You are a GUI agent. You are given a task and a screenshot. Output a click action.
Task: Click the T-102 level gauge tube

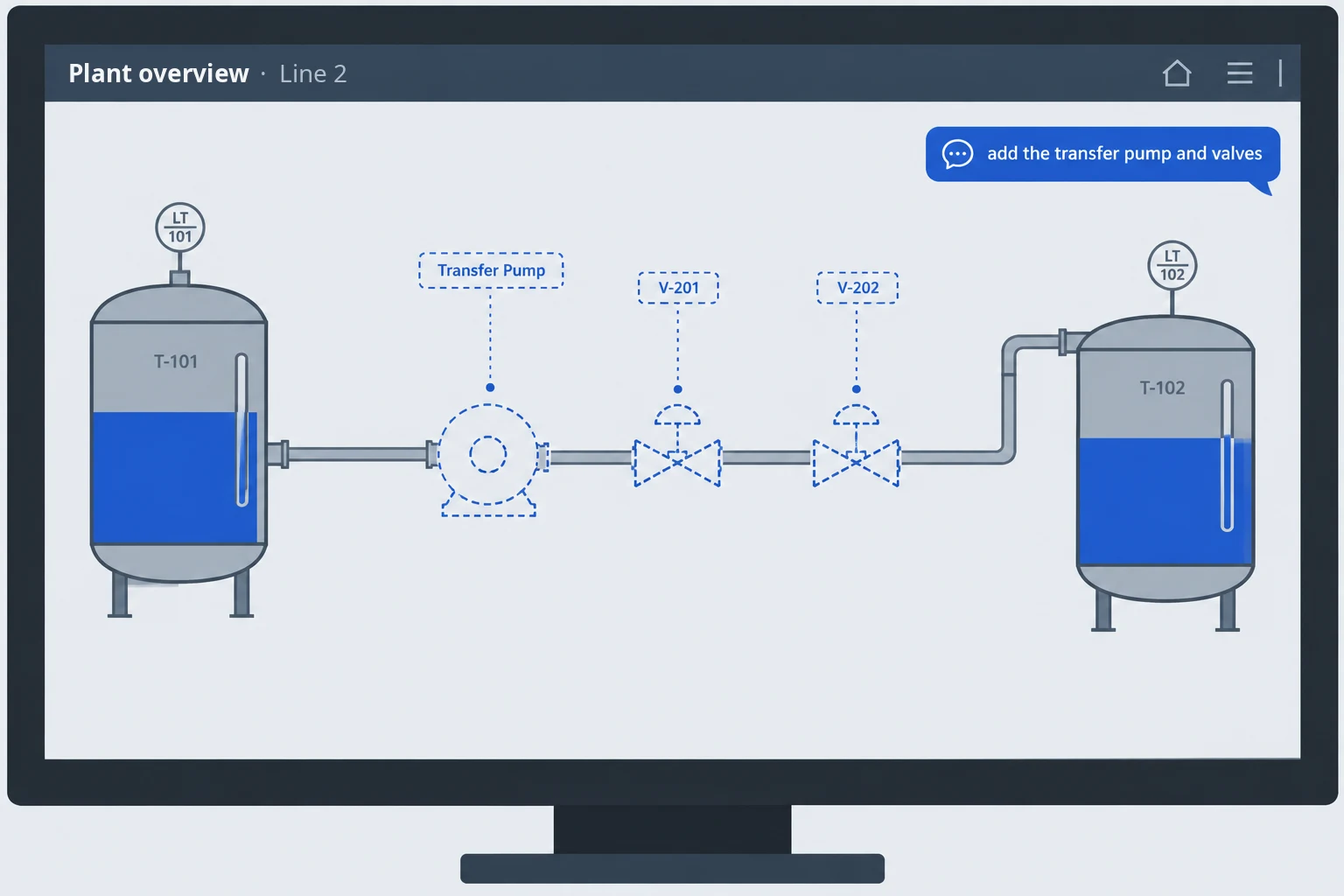1227,455
